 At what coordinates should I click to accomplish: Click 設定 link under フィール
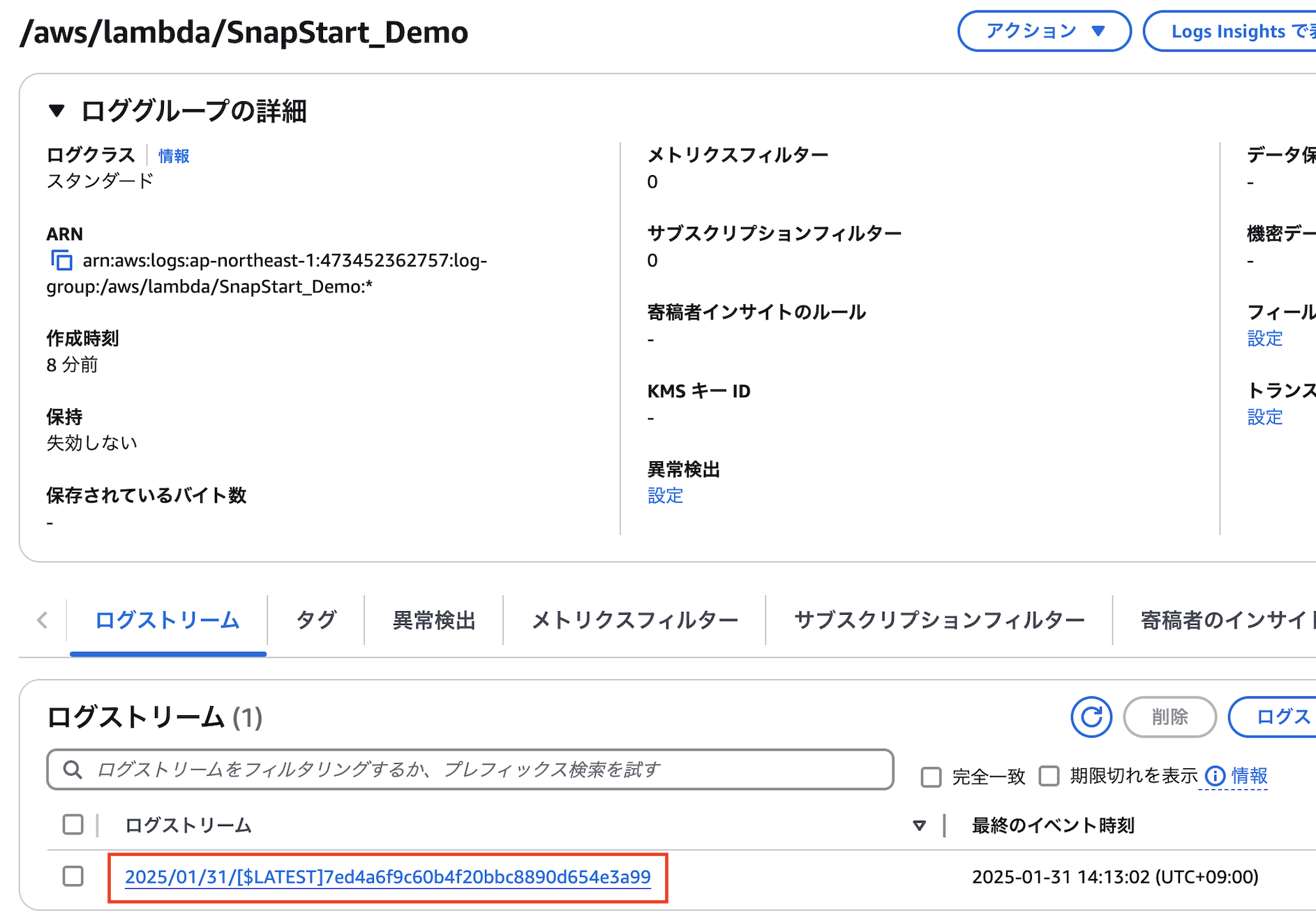pyautogui.click(x=1265, y=339)
